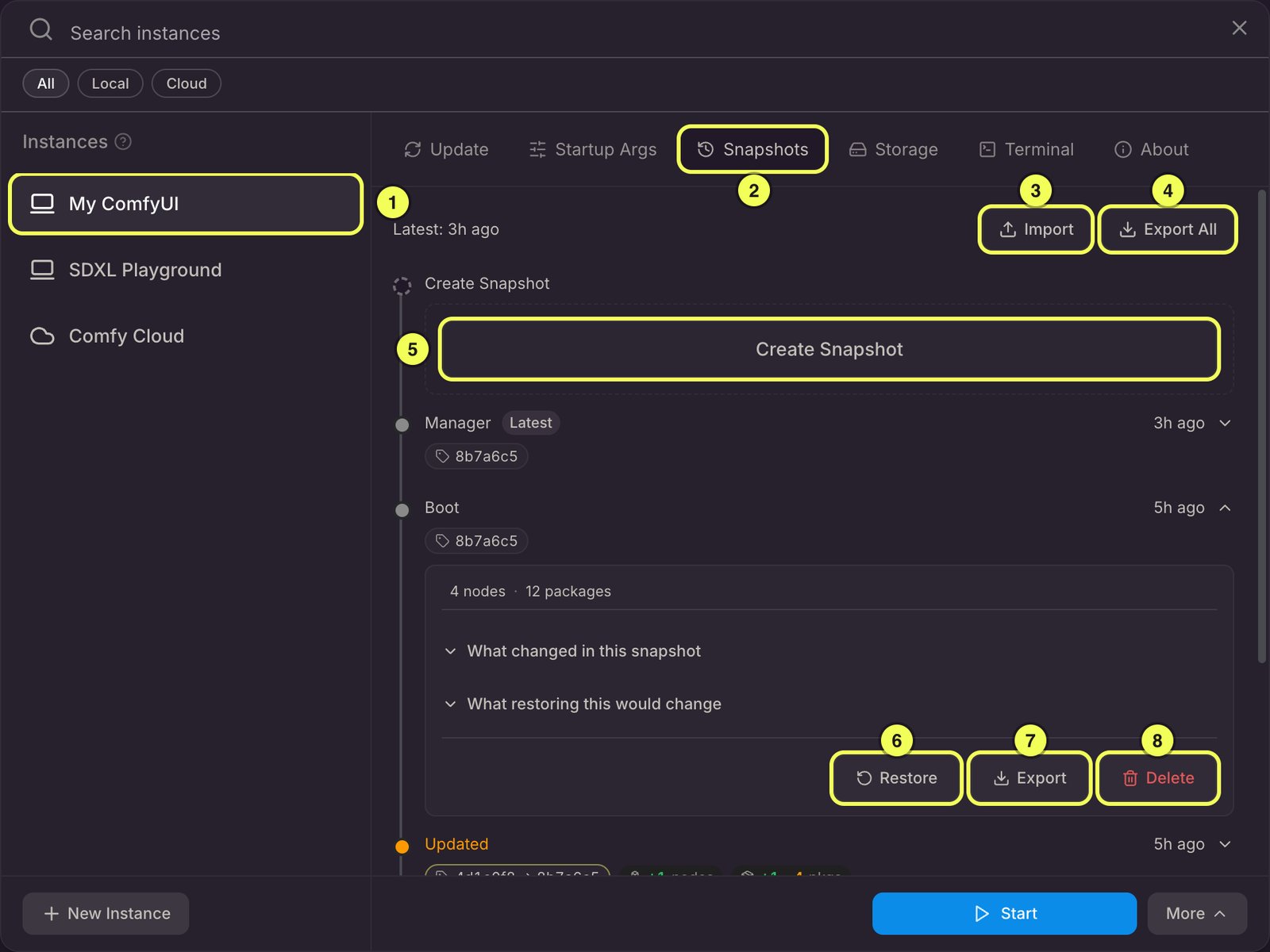Click Export All snapshots
1270x952 pixels.
(x=1168, y=229)
